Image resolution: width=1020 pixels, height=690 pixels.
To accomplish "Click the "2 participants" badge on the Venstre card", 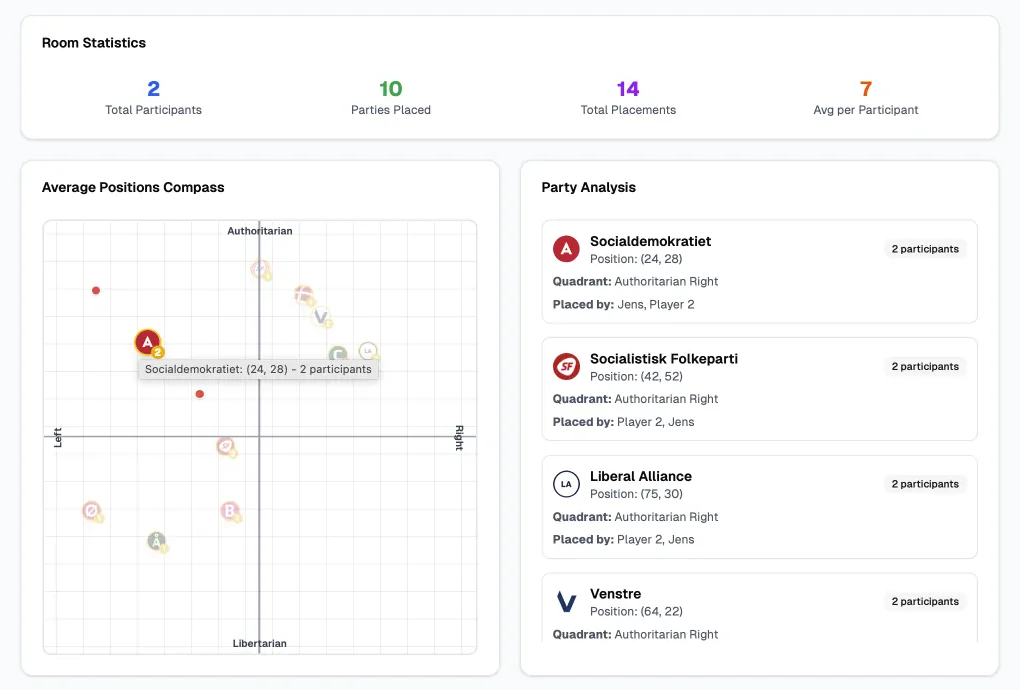I will point(925,602).
